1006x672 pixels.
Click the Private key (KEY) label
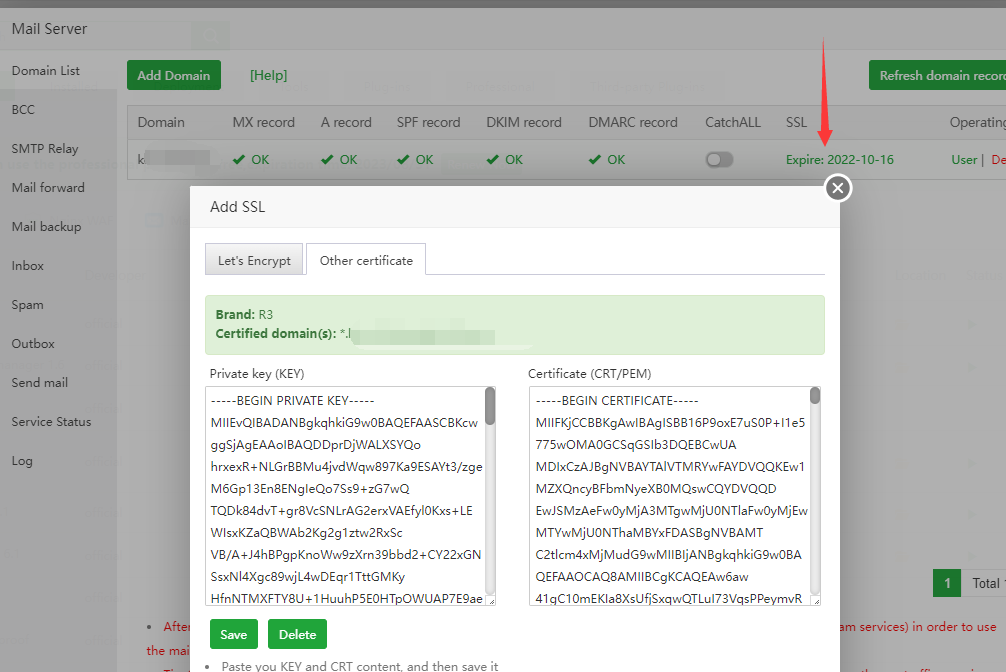257,374
